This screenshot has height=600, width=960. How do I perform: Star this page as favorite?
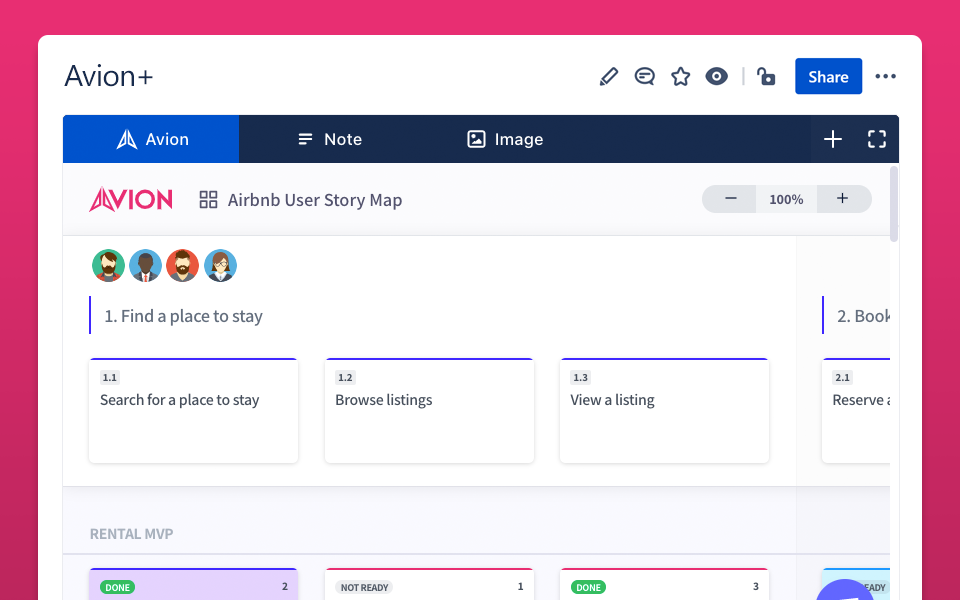coord(681,77)
